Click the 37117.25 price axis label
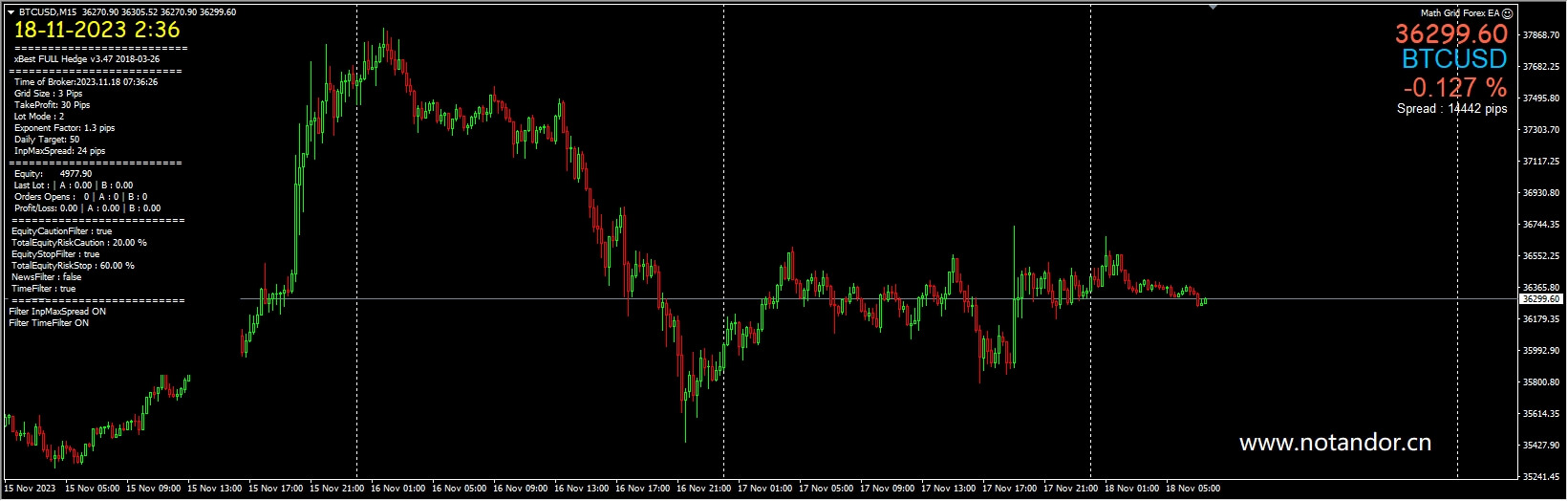 tap(1540, 162)
